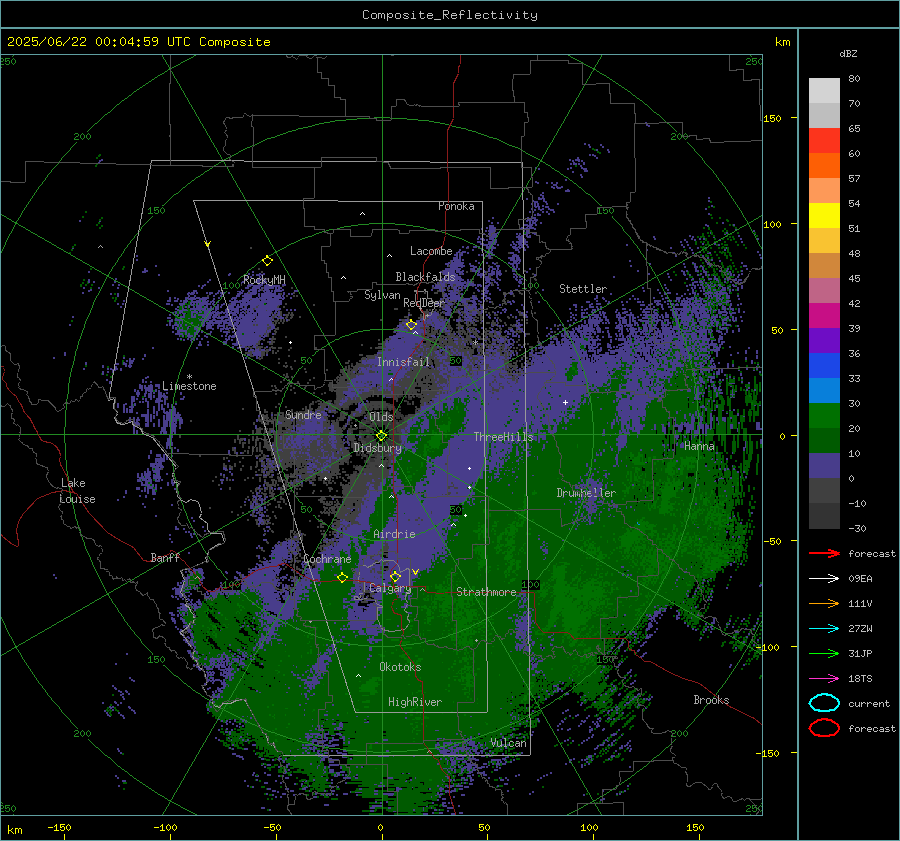Click the 80 value atop dBZ scale
The width and height of the screenshot is (900, 841).
854,79
